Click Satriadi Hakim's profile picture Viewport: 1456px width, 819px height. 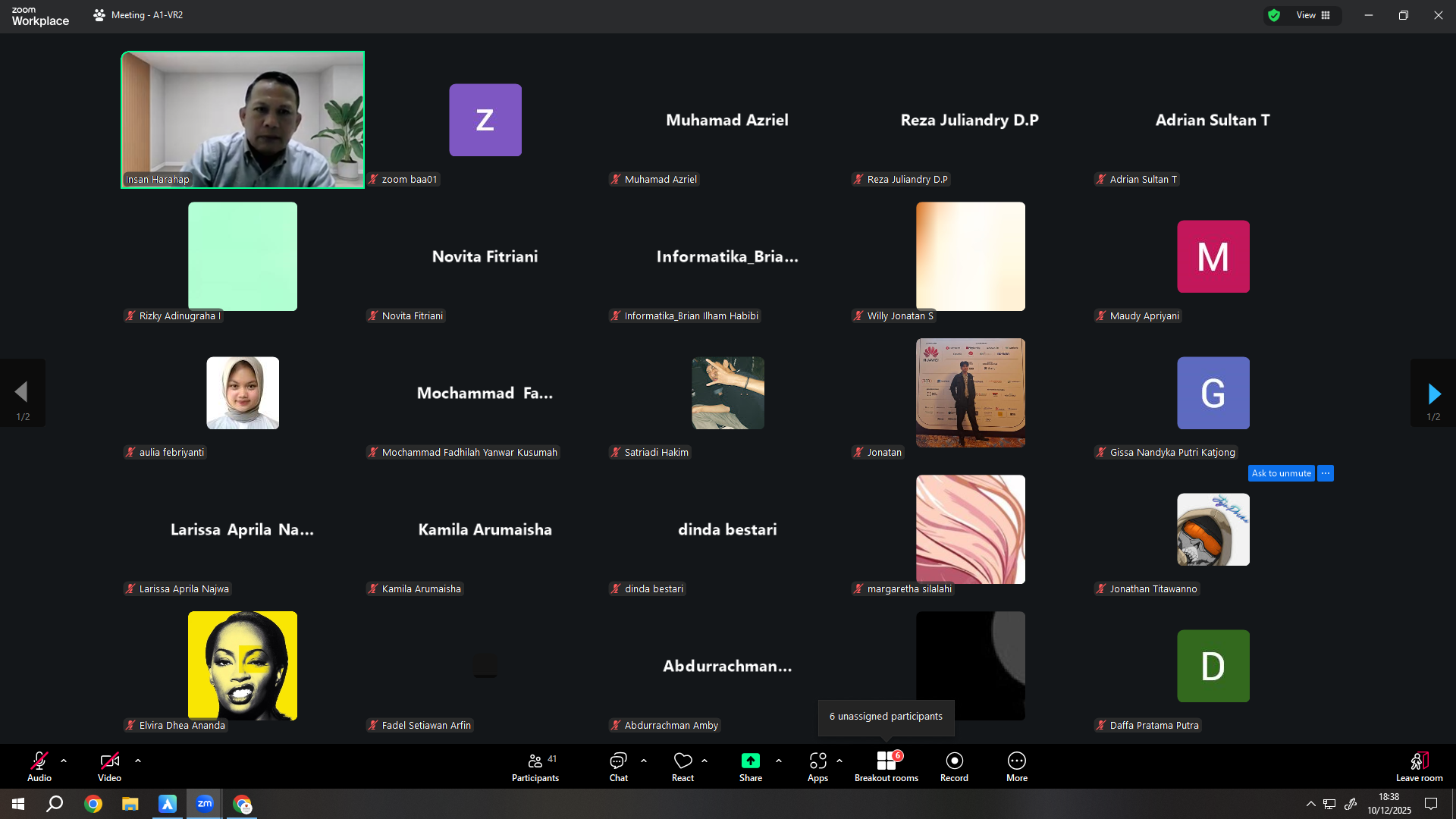(x=728, y=393)
